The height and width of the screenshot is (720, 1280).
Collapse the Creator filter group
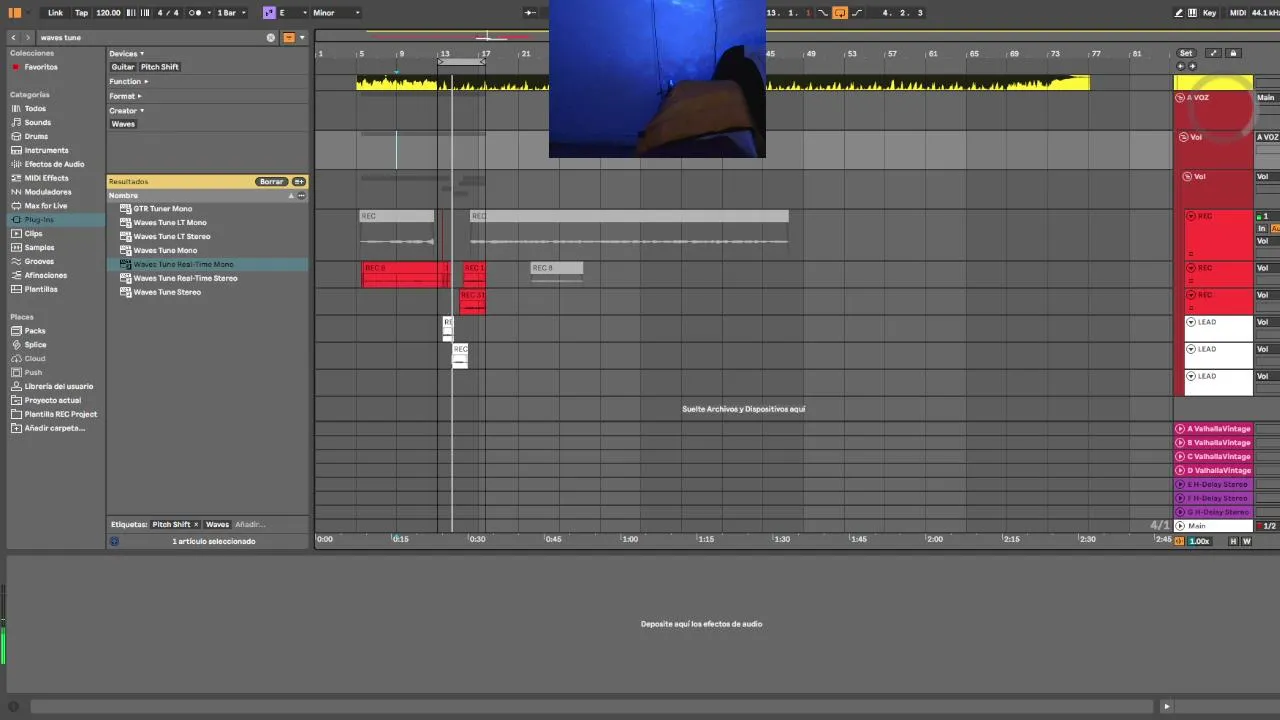pyautogui.click(x=127, y=110)
